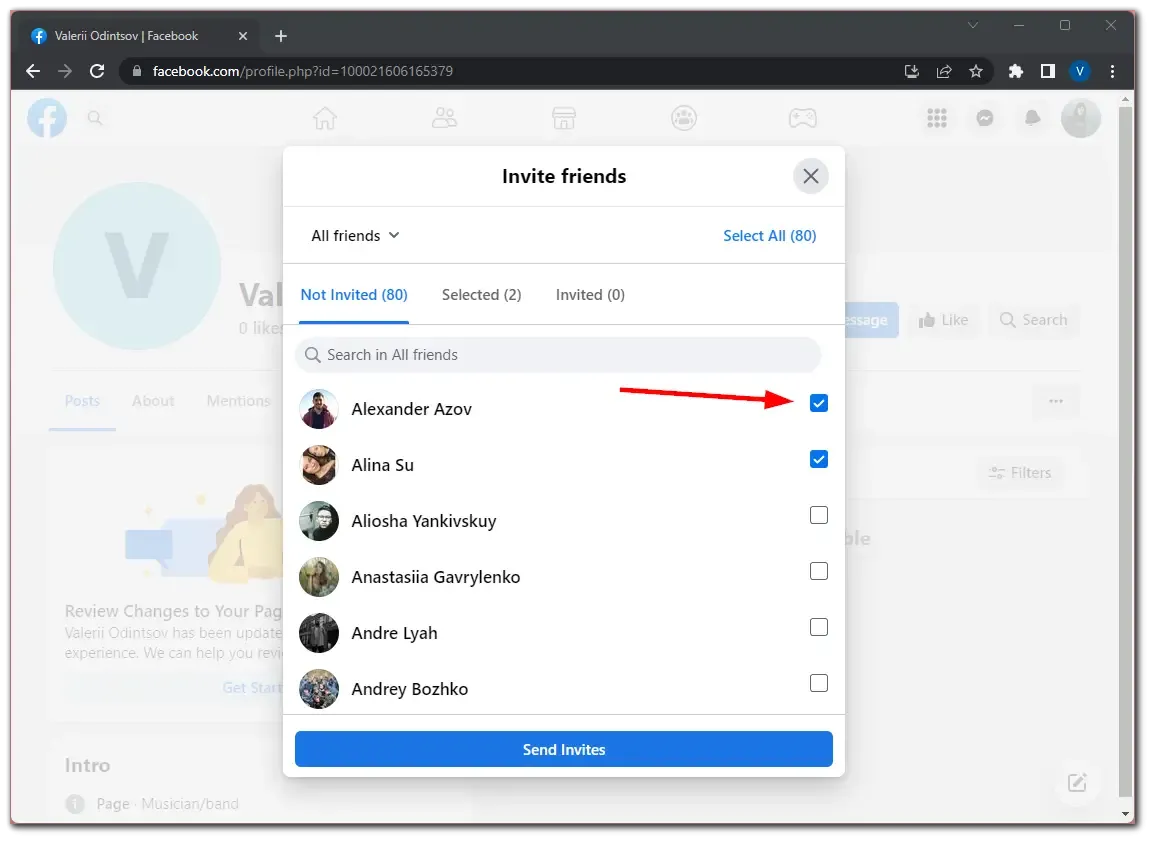Click the page scrollbar down arrow
The image size is (1153, 842).
click(x=1125, y=814)
